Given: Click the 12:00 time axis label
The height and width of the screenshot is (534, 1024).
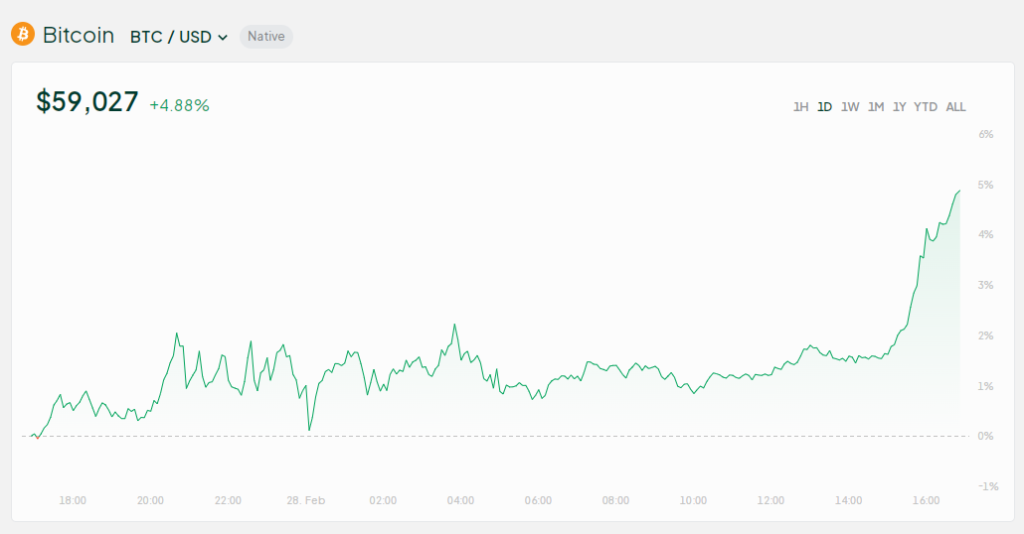Looking at the screenshot, I should click(771, 501).
